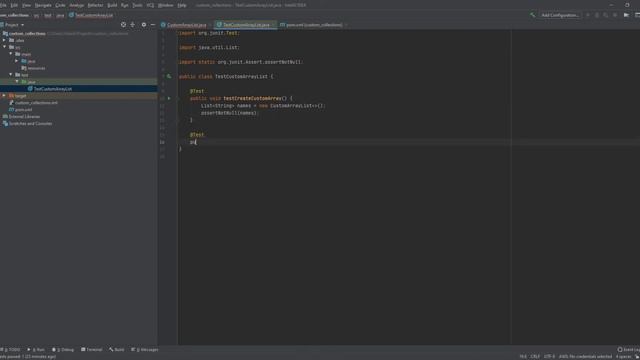The height and width of the screenshot is (360, 640).
Task: Click the CRLF line separator status entry
Action: click(535, 357)
